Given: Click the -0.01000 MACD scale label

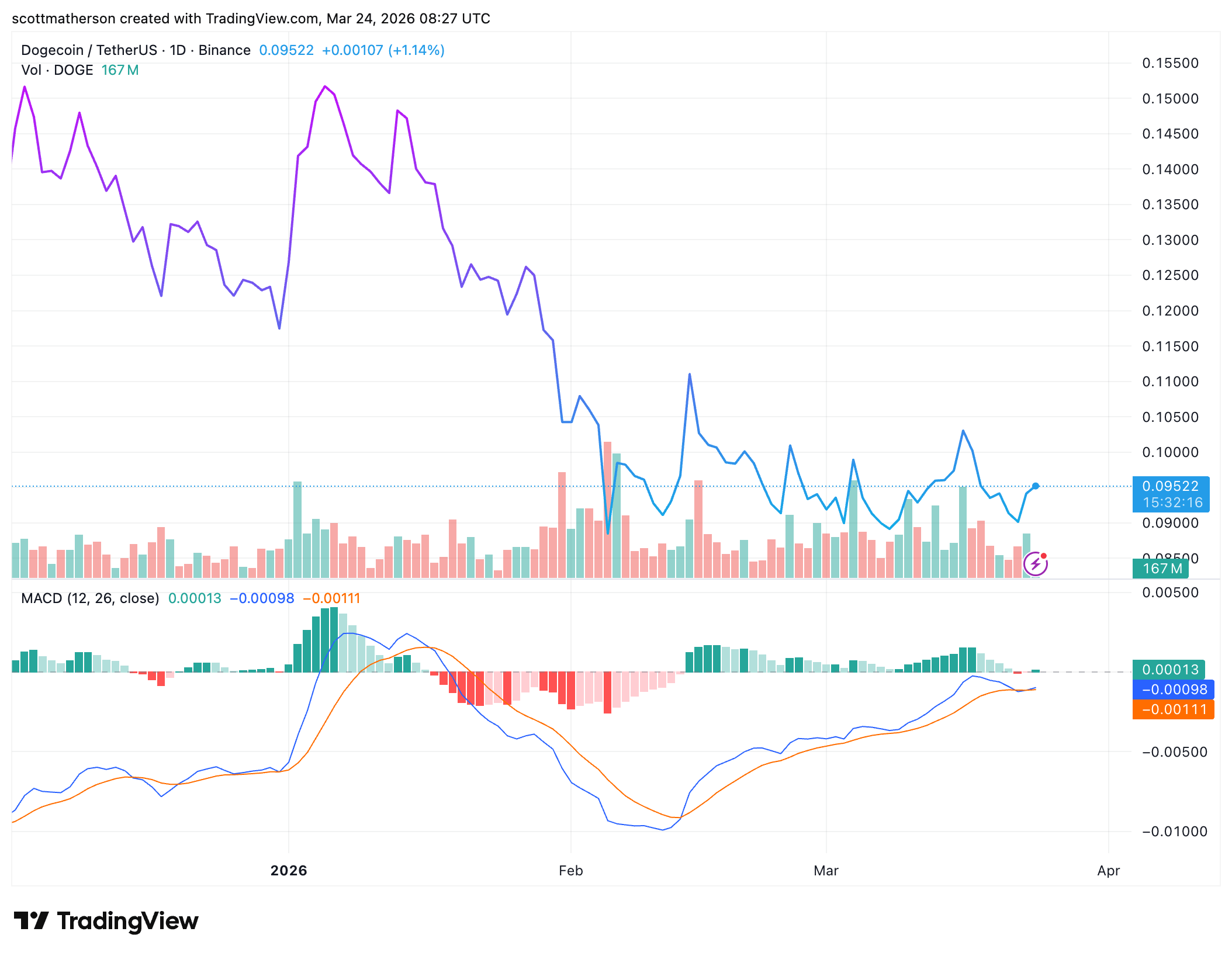Looking at the screenshot, I should [x=1174, y=832].
